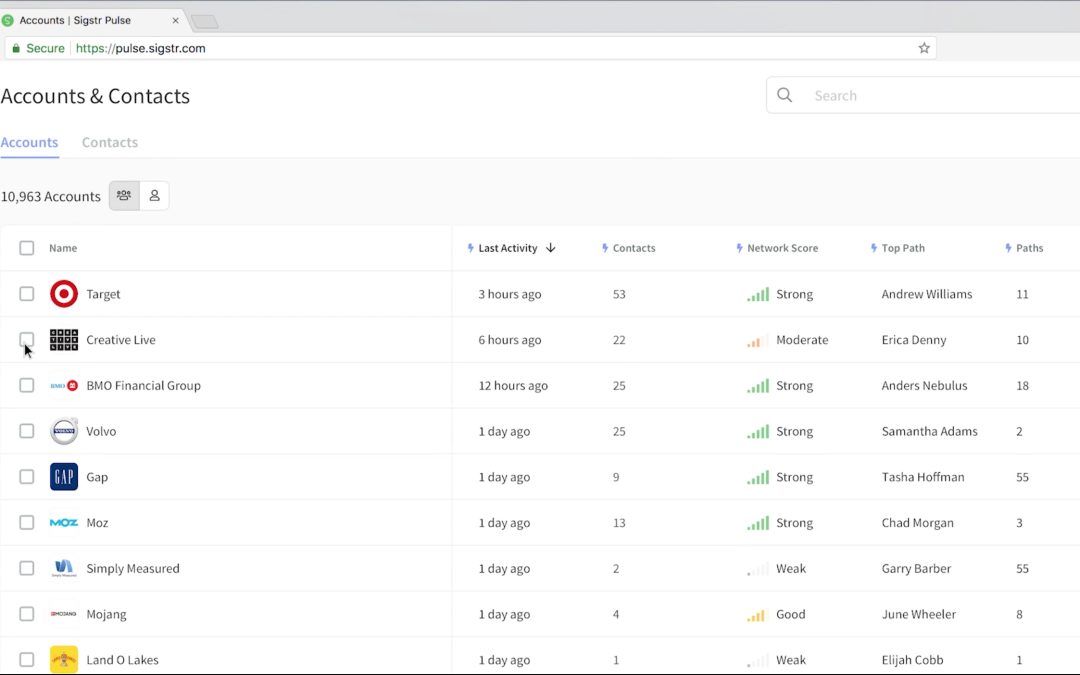Image resolution: width=1080 pixels, height=675 pixels.
Task: Open the Target account name
Action: pos(103,294)
